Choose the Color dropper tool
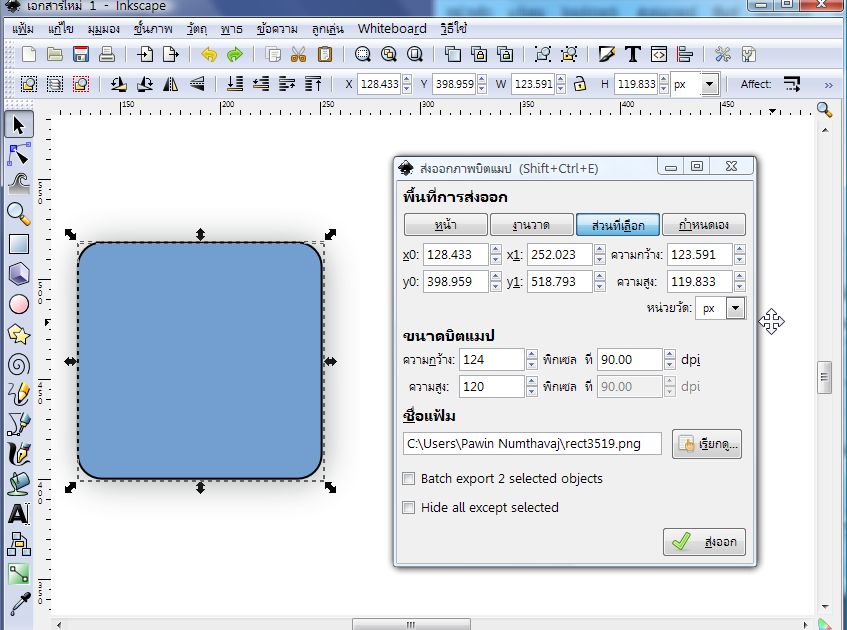 pyautogui.click(x=19, y=604)
